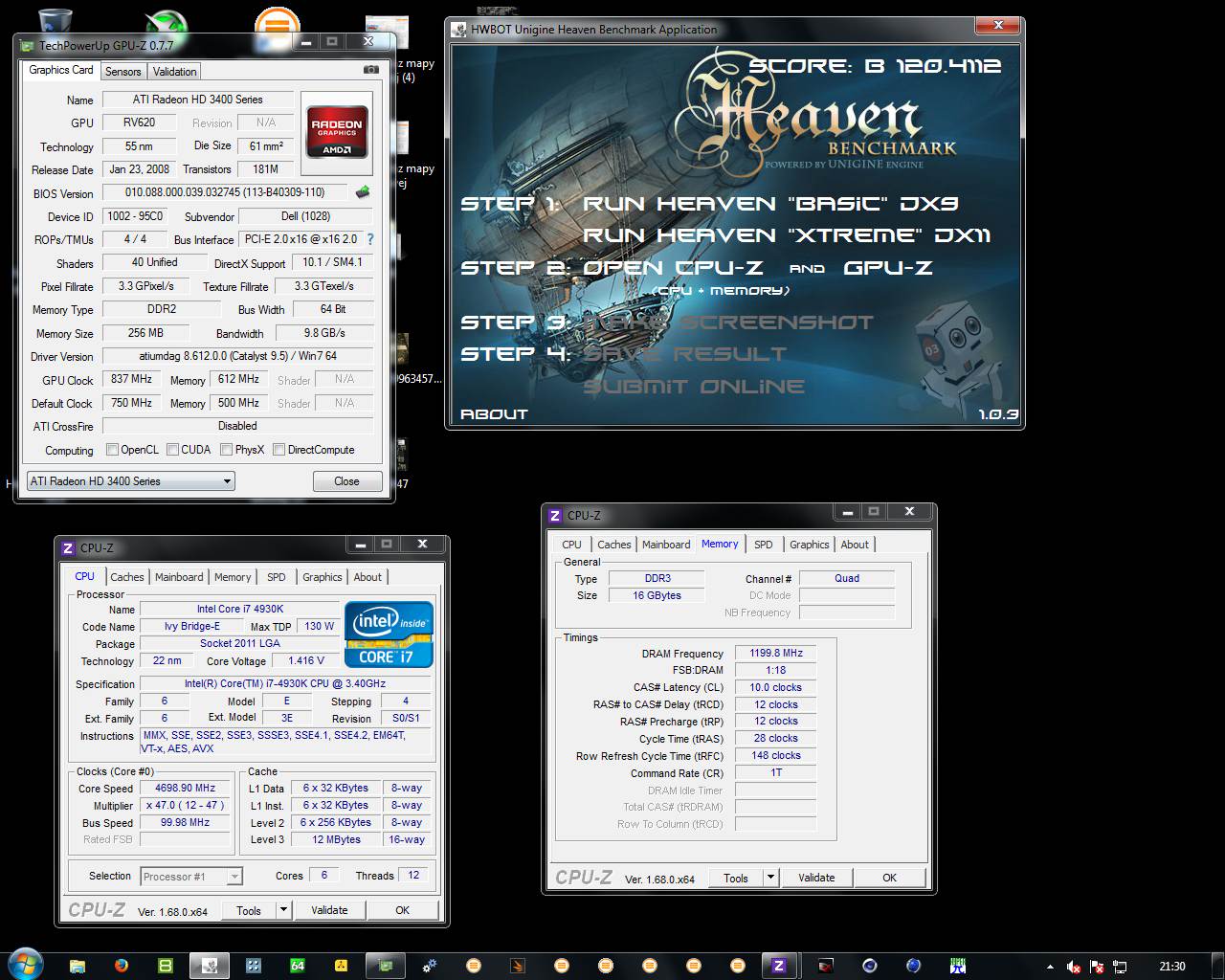Open Tools dropdown arrow in CPU tab window
The image size is (1225, 980).
tap(284, 910)
